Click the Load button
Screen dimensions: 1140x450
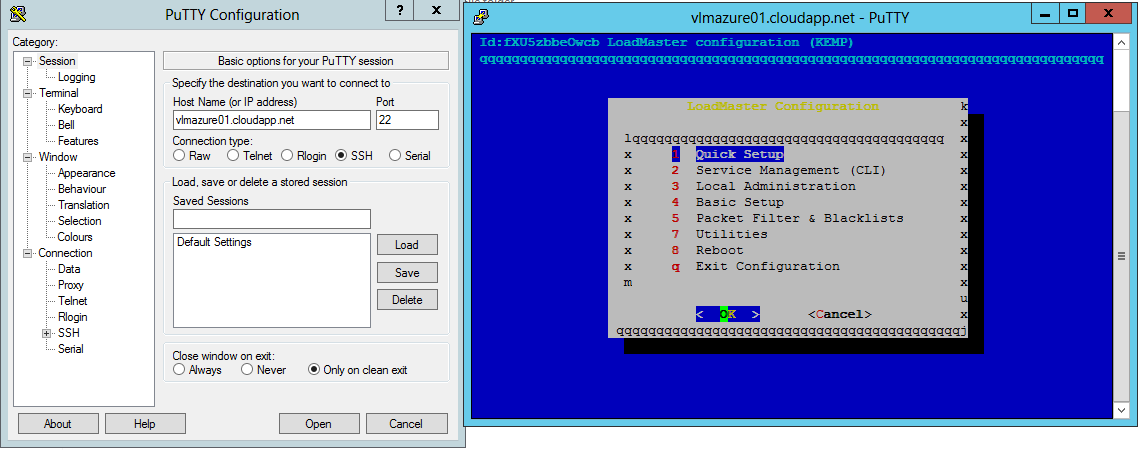pyautogui.click(x=407, y=244)
